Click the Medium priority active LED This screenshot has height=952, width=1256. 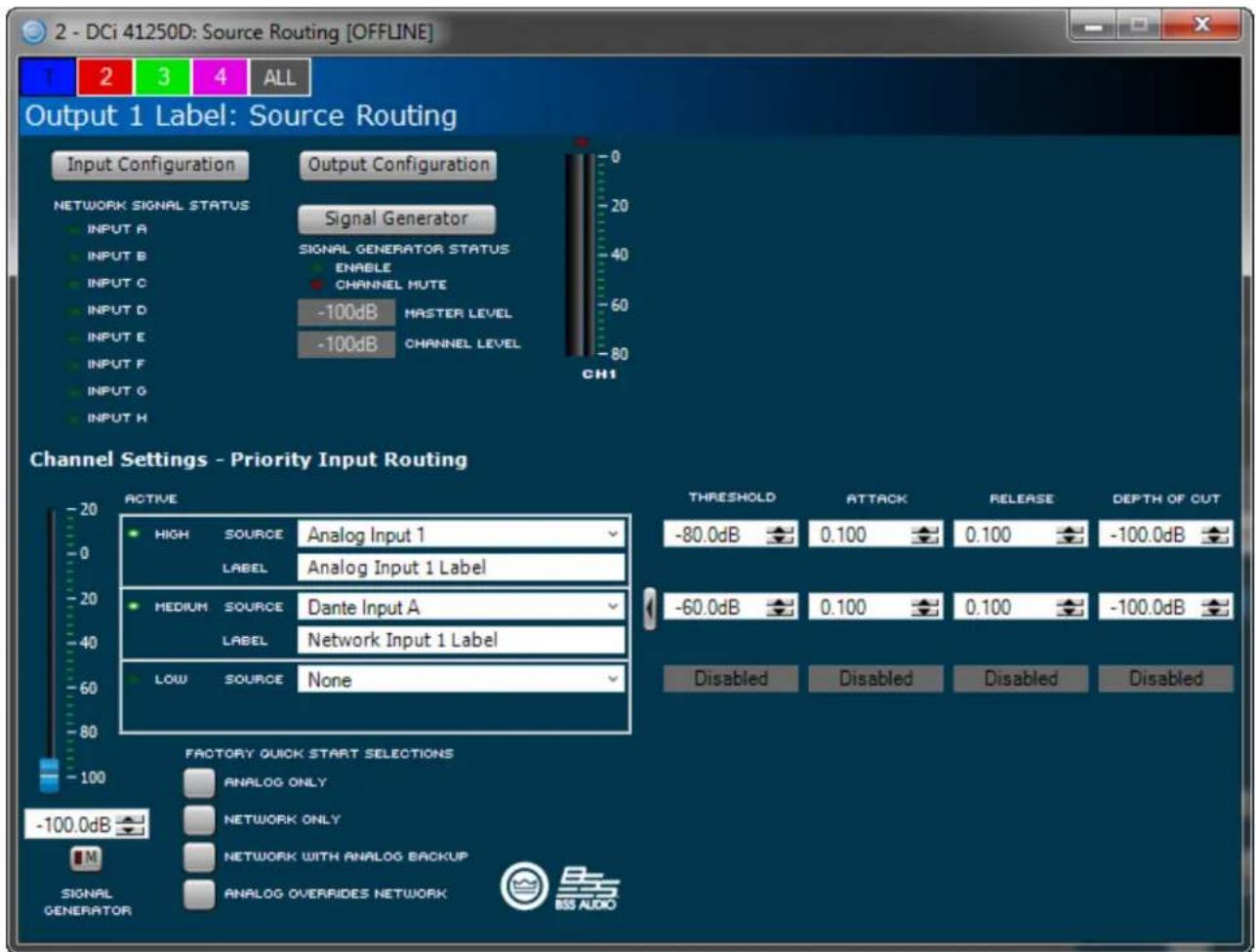click(134, 607)
